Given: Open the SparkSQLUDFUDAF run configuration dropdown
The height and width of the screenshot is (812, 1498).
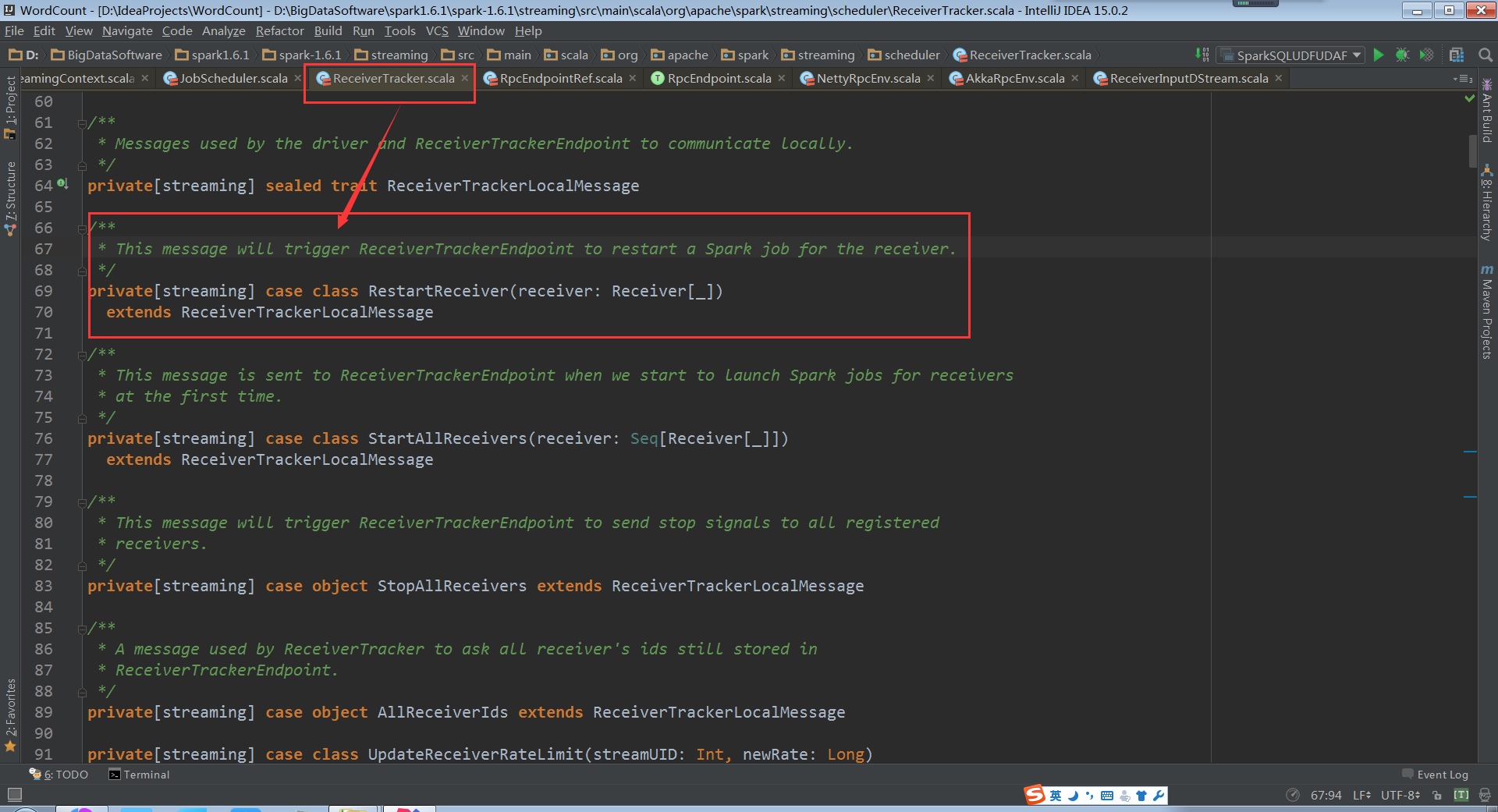Looking at the screenshot, I should 1291,55.
